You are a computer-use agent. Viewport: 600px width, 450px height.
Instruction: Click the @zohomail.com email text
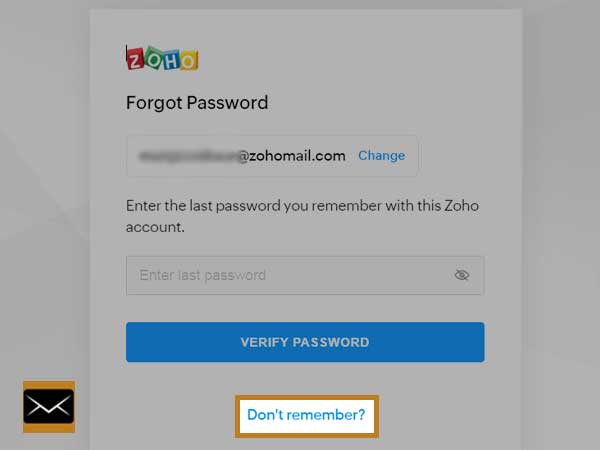pyautogui.click(x=292, y=156)
